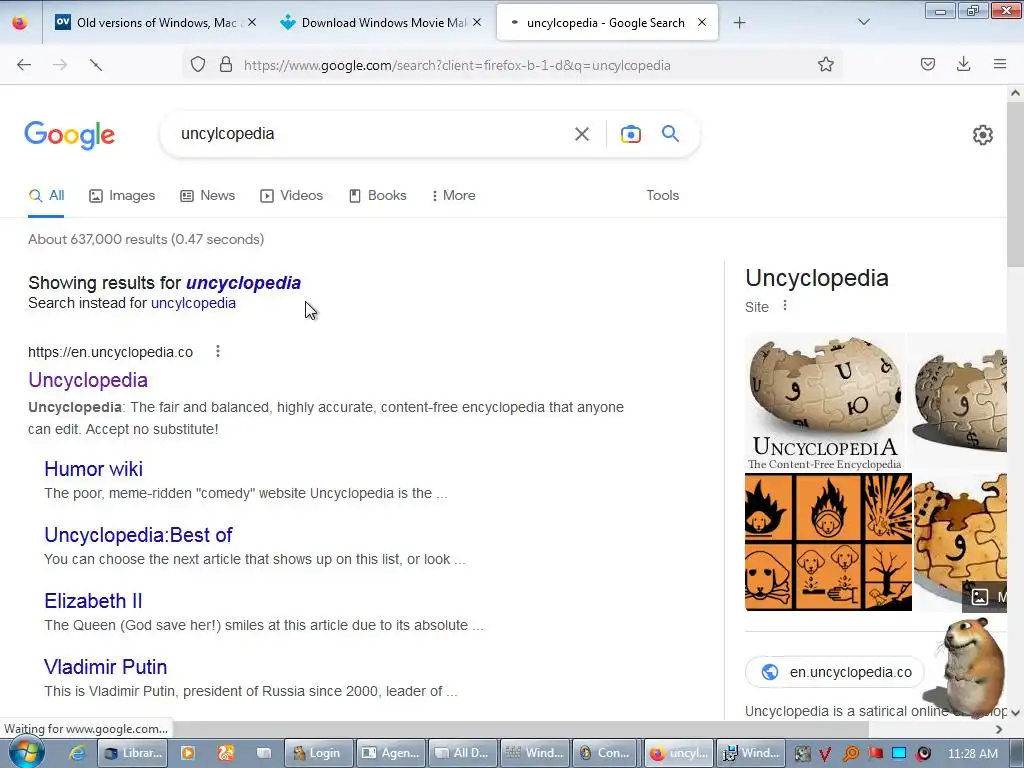
Task: View site security padlock information
Action: (226, 65)
